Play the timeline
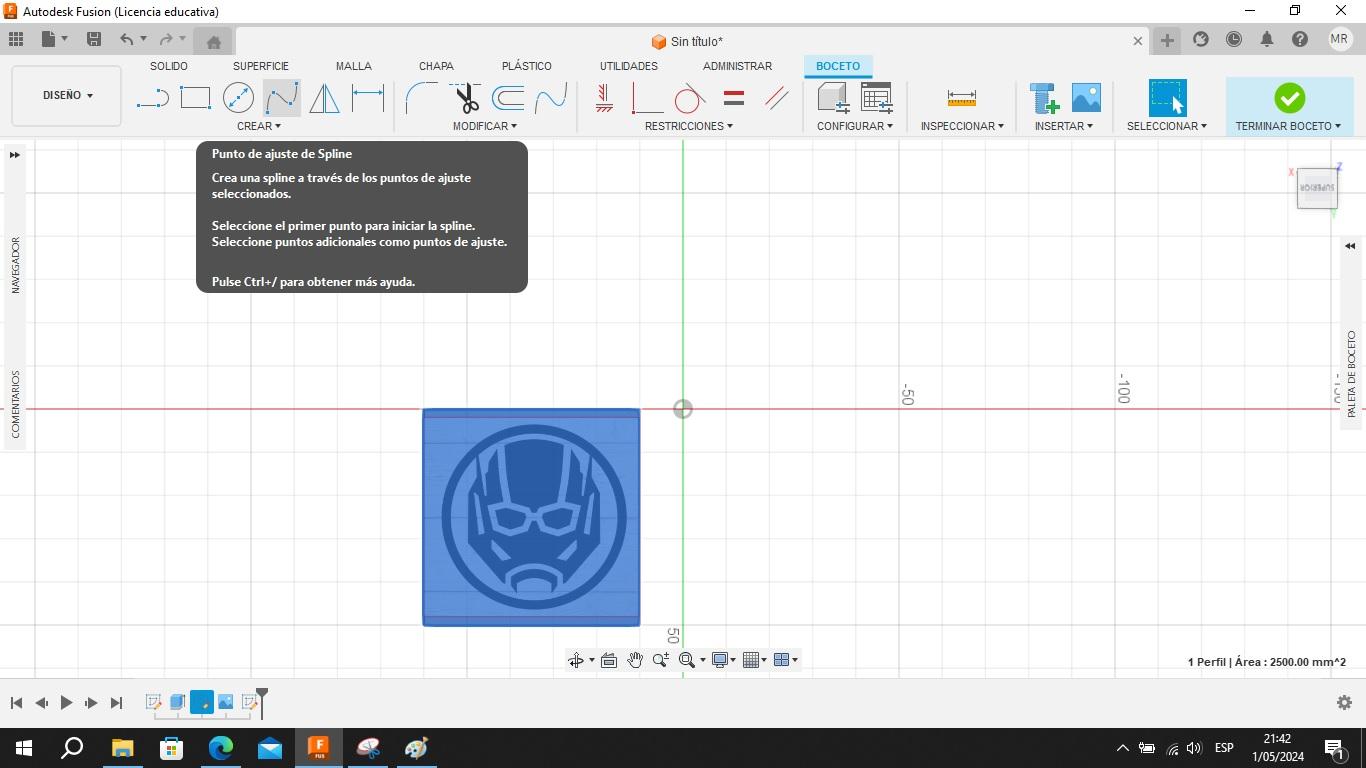Image resolution: width=1366 pixels, height=768 pixels. coord(66,703)
